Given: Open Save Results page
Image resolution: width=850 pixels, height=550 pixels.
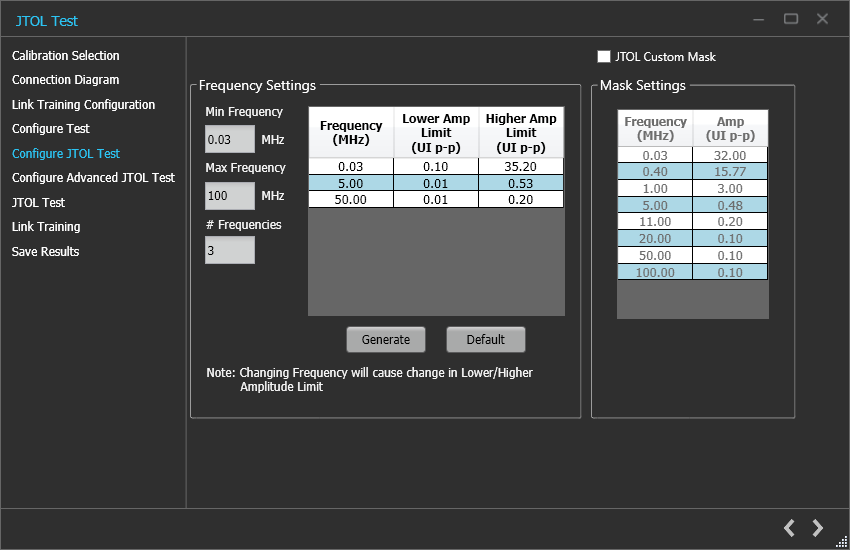Looking at the screenshot, I should tap(46, 252).
